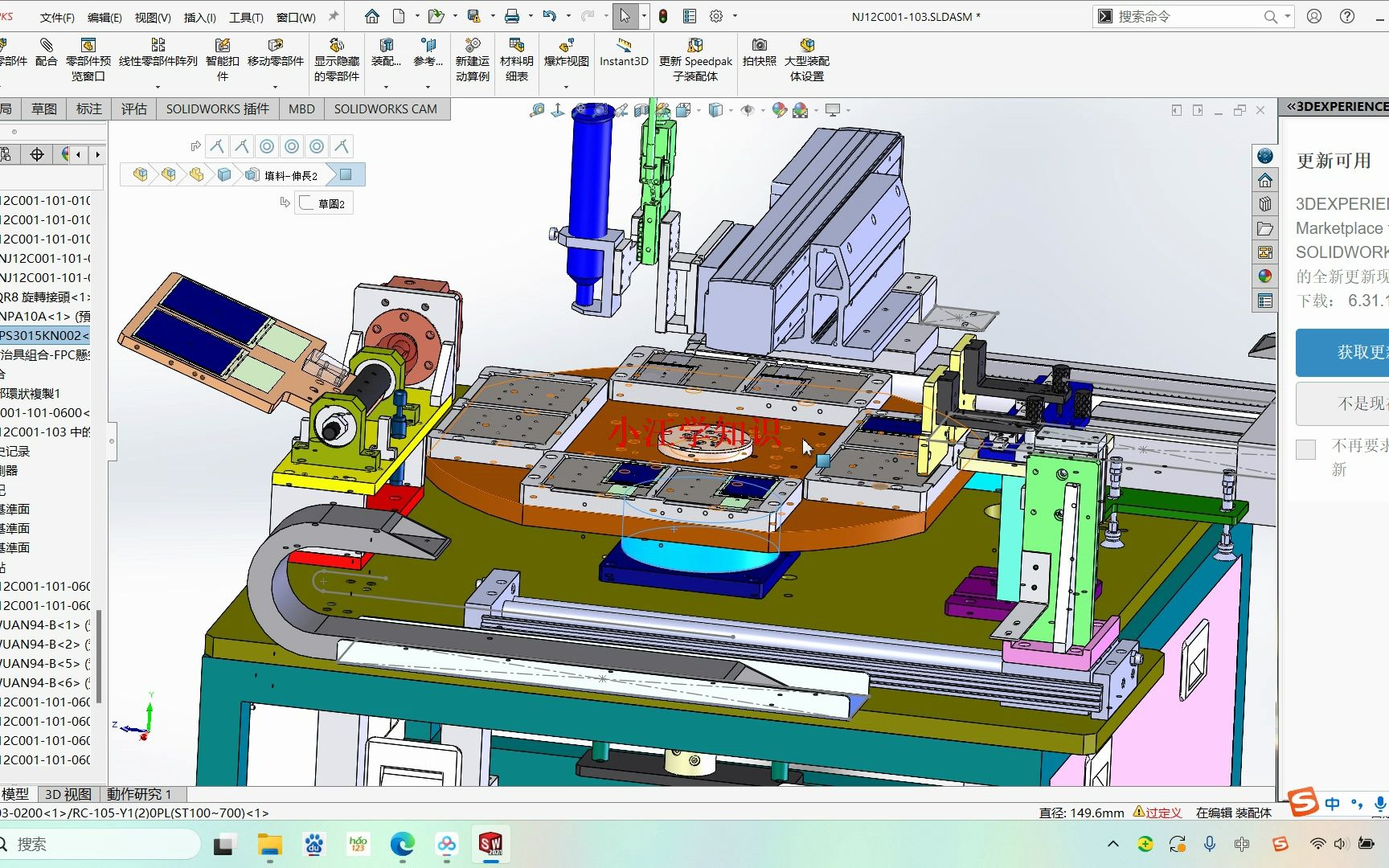Select QR8 旋轉接頭<1> in the feature tree

point(45,297)
